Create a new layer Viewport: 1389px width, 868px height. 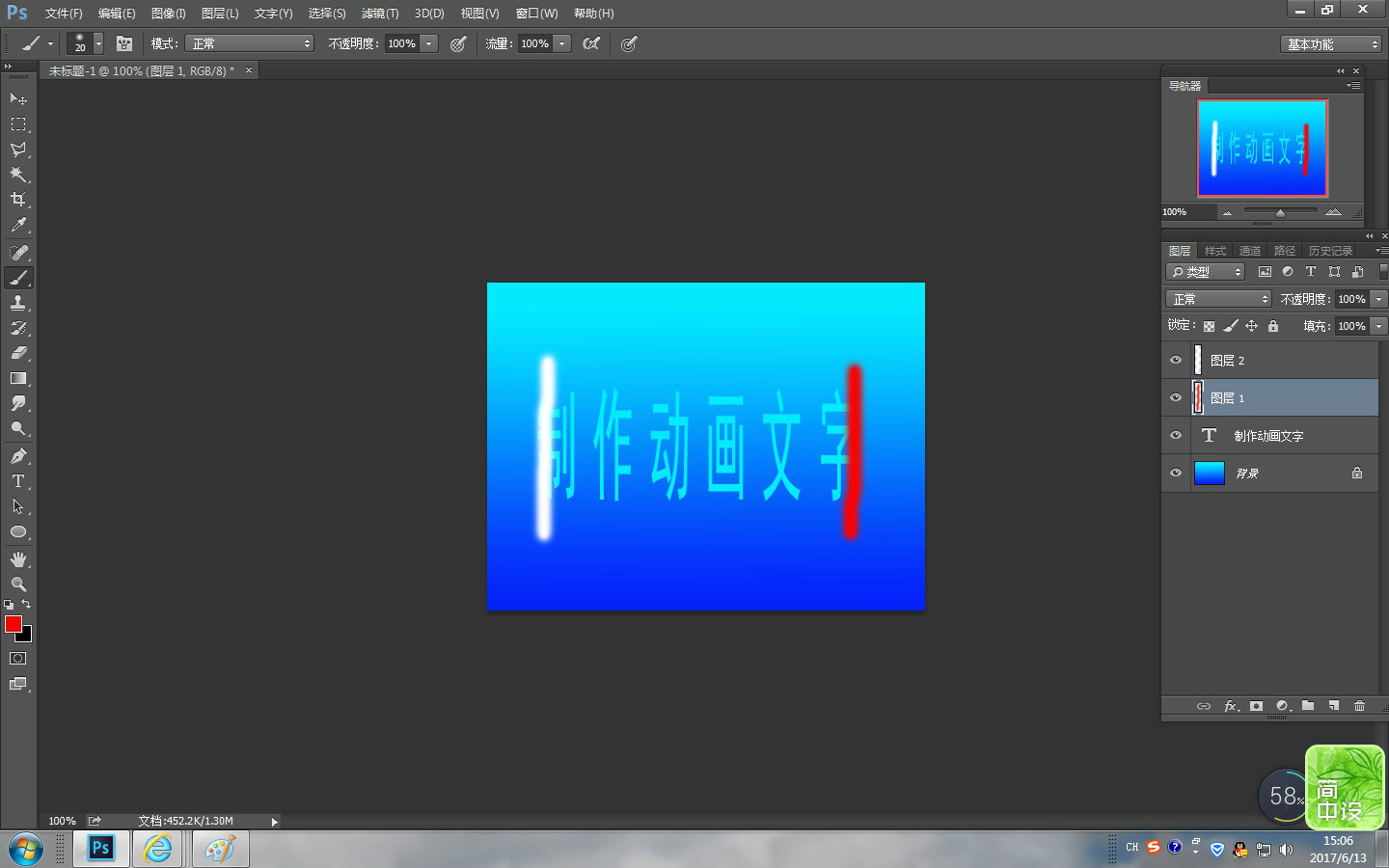click(1333, 706)
